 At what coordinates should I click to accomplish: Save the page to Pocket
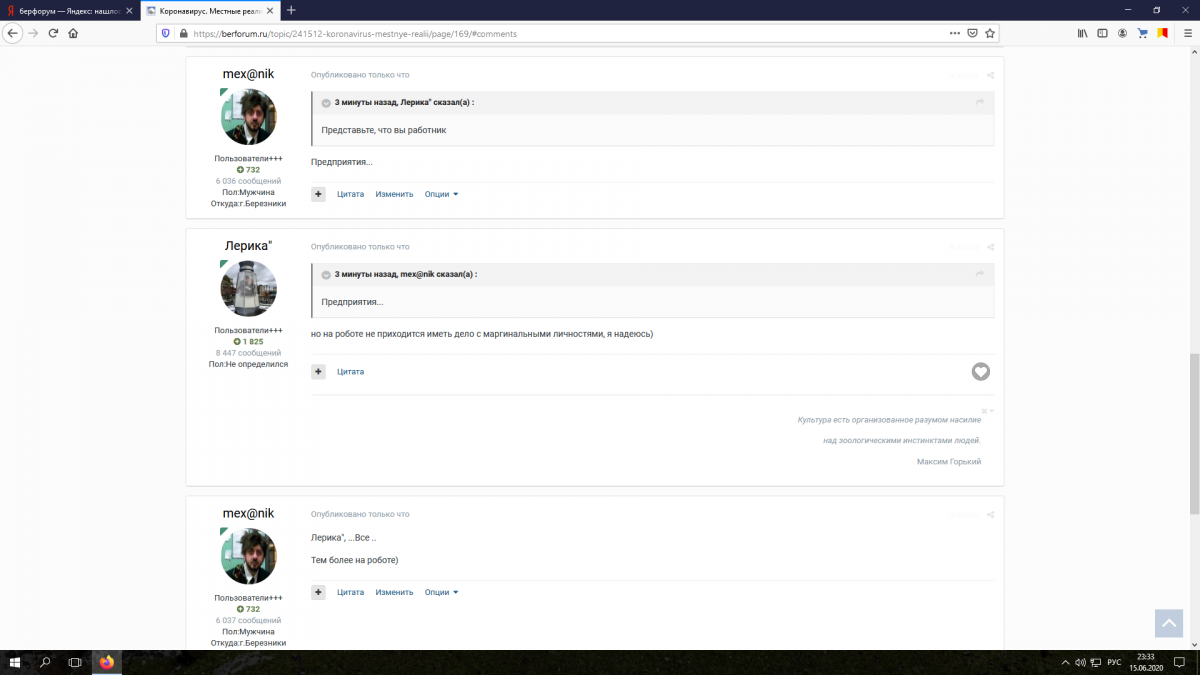pos(972,33)
